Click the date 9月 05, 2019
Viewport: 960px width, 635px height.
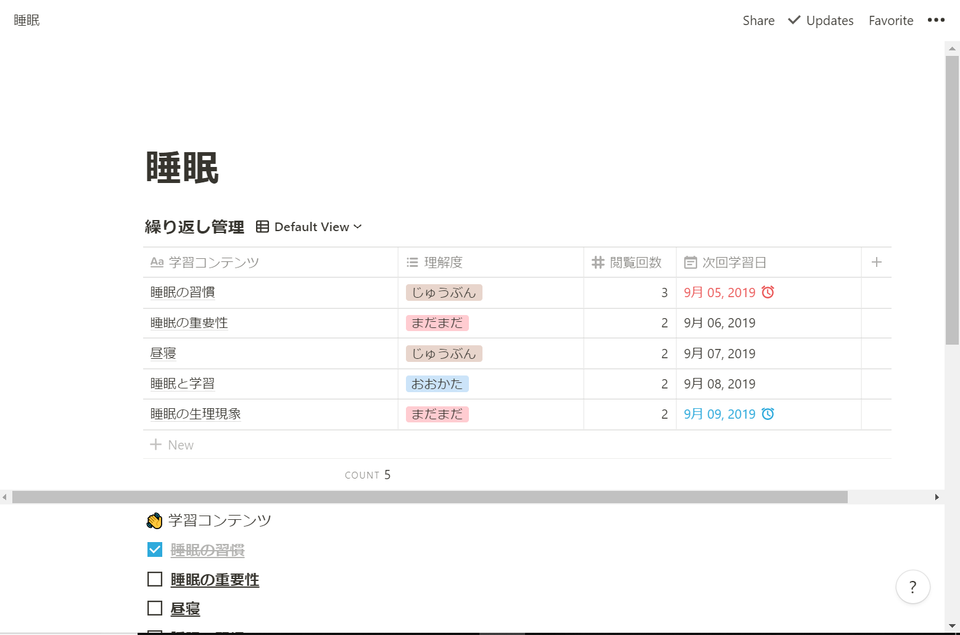click(x=719, y=293)
